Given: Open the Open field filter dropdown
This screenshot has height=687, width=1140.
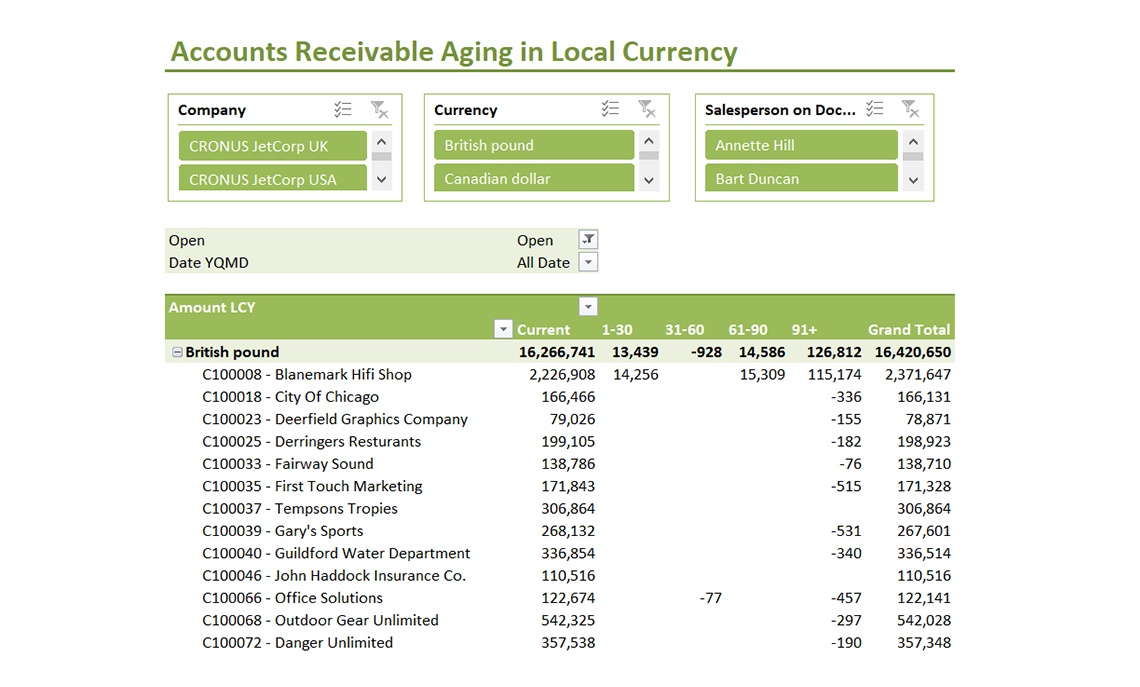Looking at the screenshot, I should point(588,239).
